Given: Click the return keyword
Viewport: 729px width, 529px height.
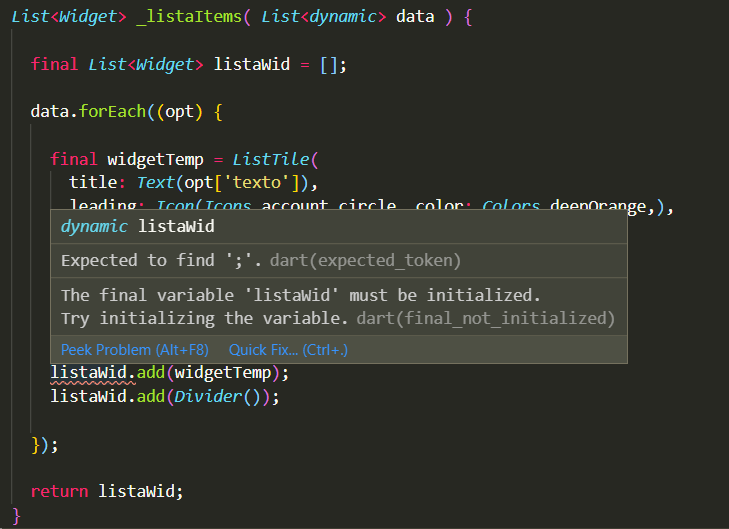Looking at the screenshot, I should pos(60,491).
